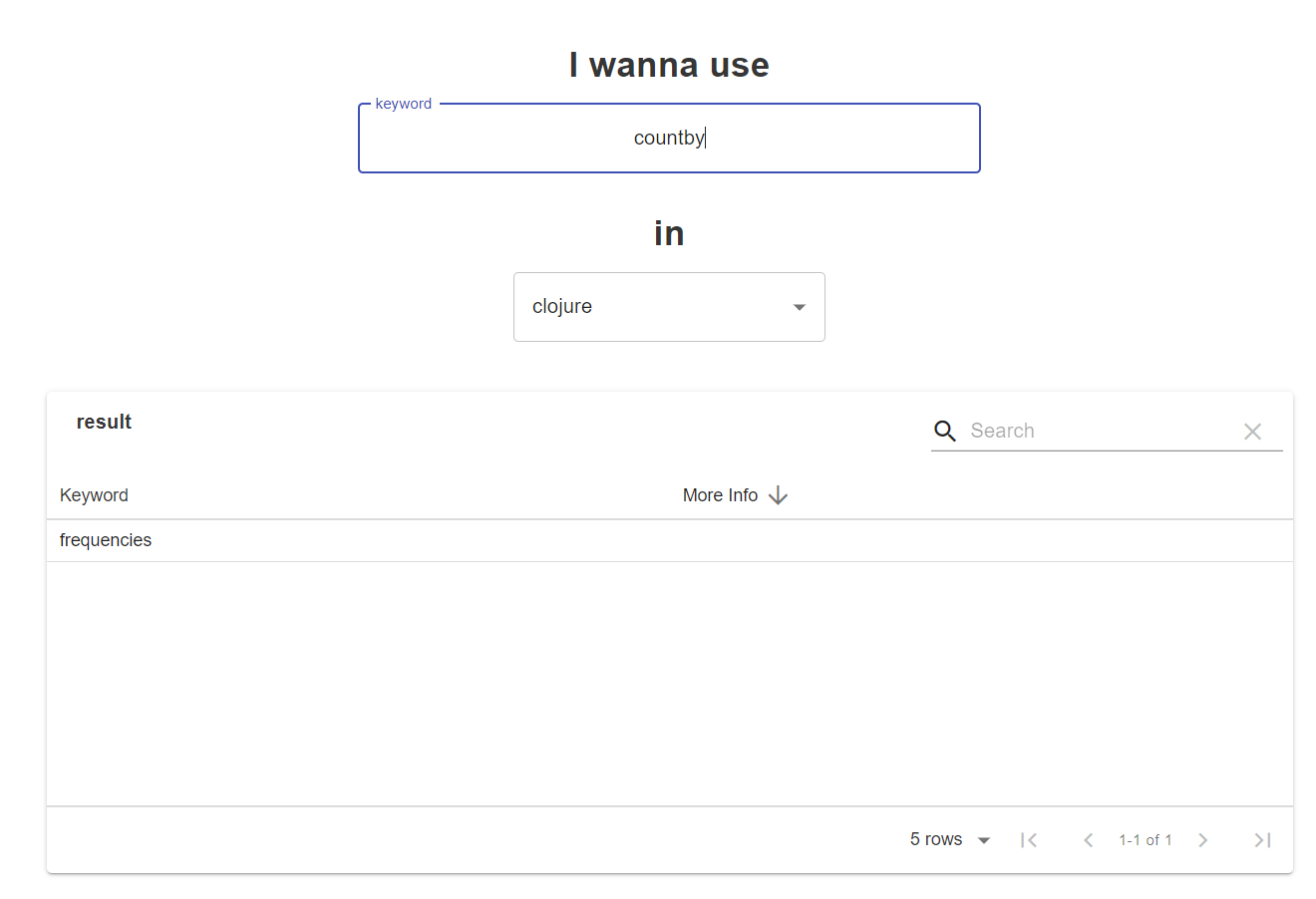Click inside the keyword input containing countby
This screenshot has width=1316, height=899.
[x=669, y=138]
